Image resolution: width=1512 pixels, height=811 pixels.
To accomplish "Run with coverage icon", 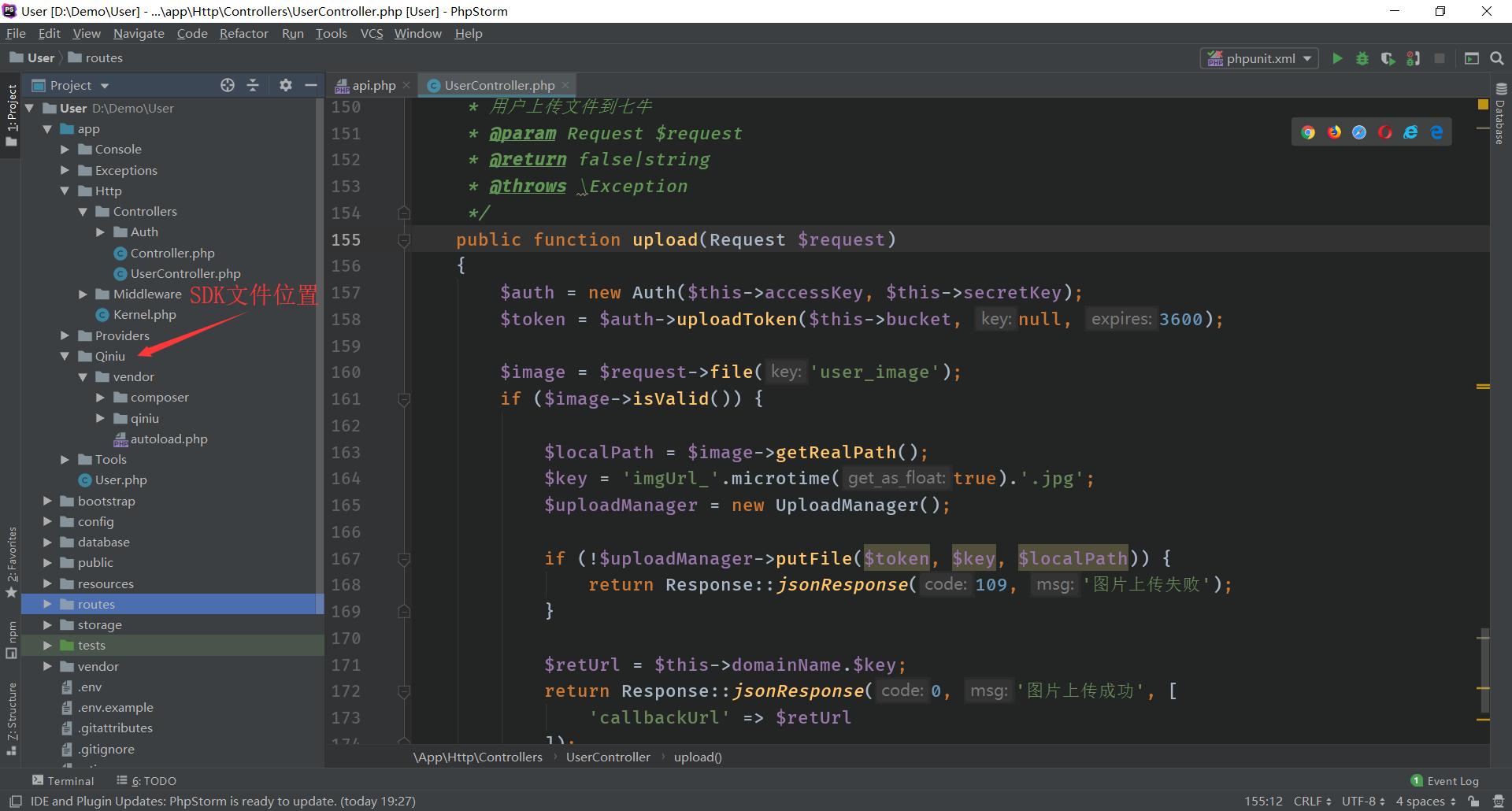I will click(1388, 58).
